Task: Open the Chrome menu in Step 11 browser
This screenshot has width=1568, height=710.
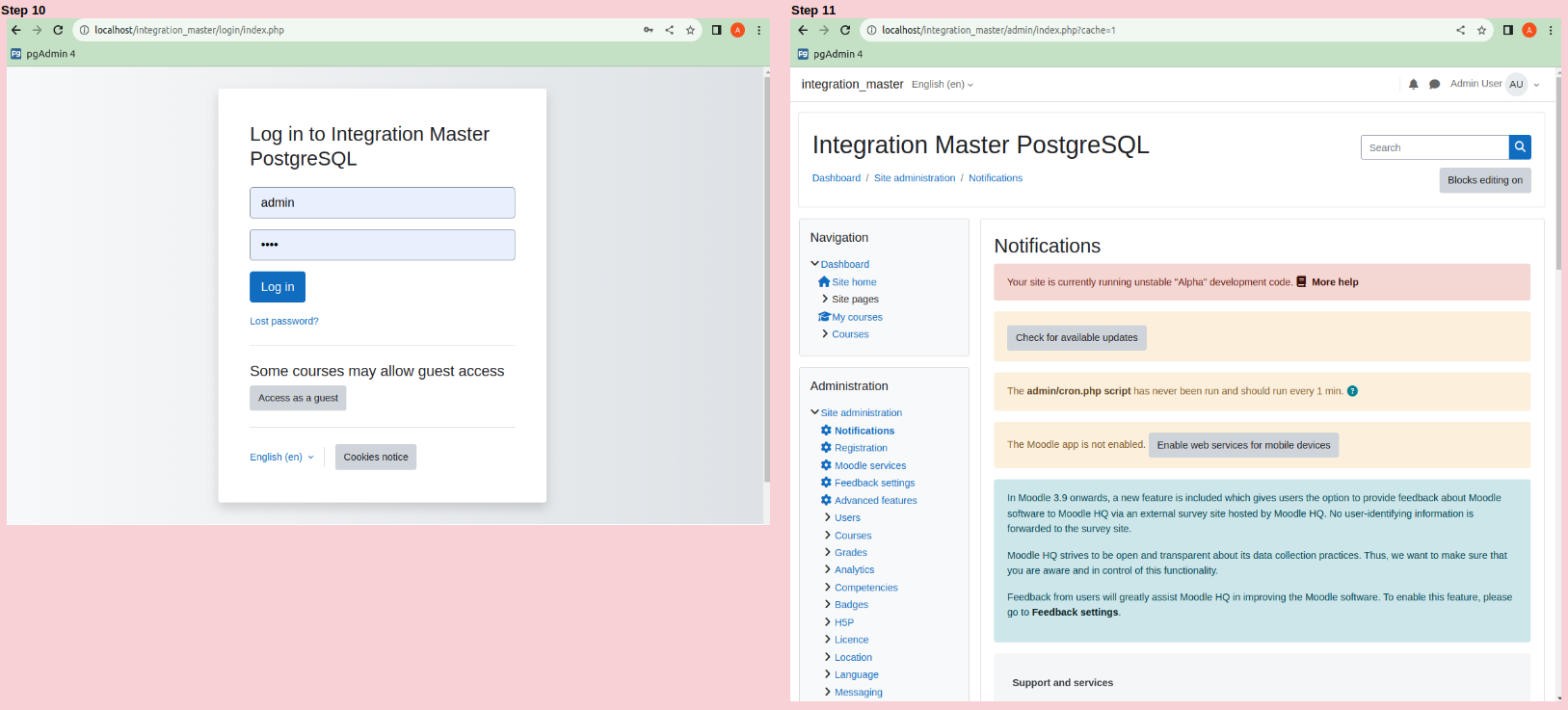Action: click(1551, 30)
